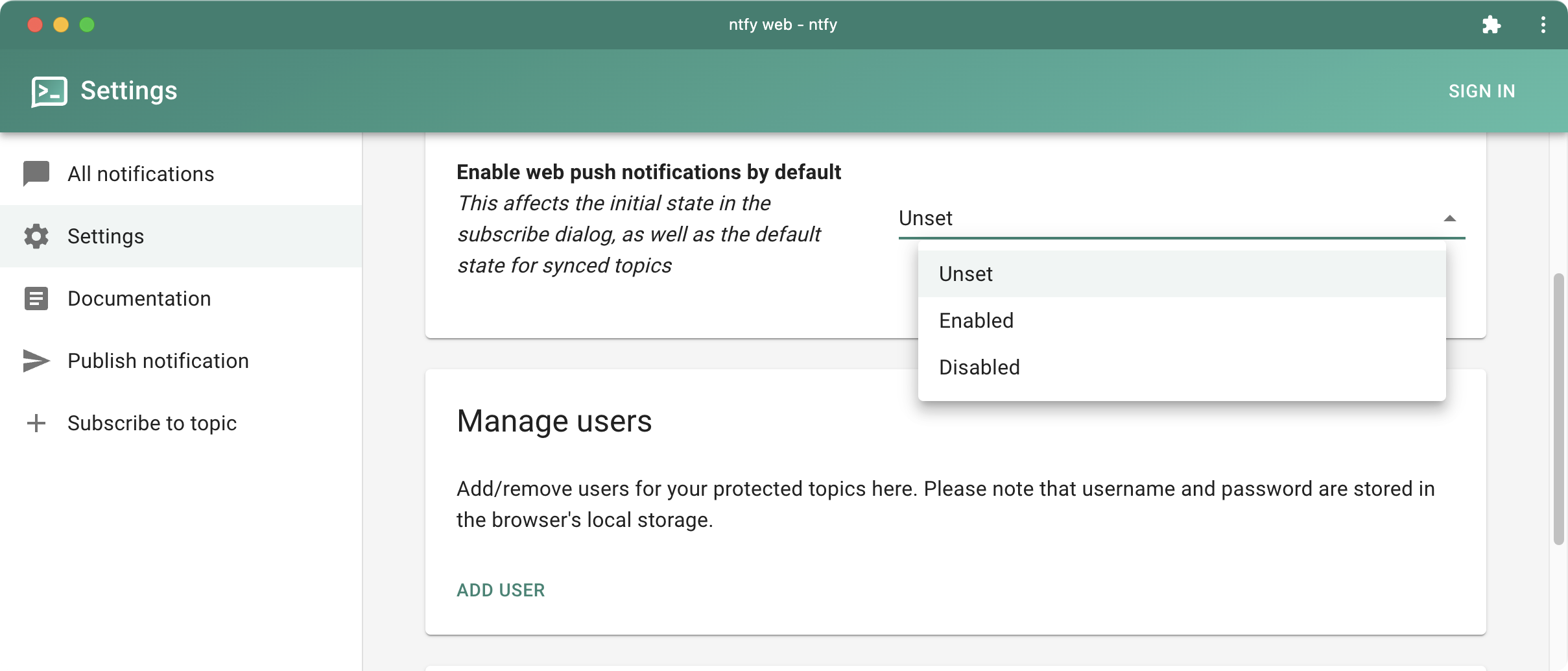This screenshot has height=671, width=1568.
Task: Click the vertical scrollbar thumb
Action: [1559, 409]
